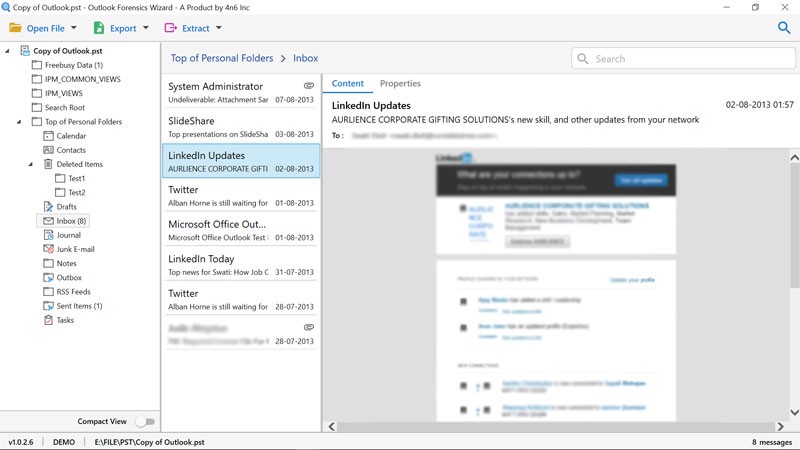Click the vertical scrollbar up arrow
The image size is (800, 450).
(x=794, y=158)
